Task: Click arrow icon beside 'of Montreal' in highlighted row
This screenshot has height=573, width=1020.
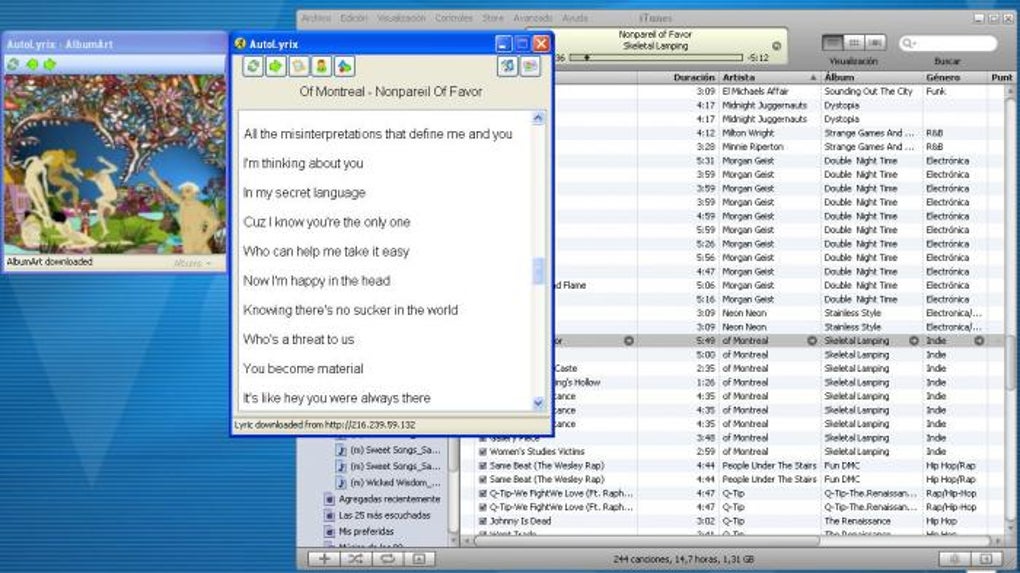Action: tap(812, 340)
